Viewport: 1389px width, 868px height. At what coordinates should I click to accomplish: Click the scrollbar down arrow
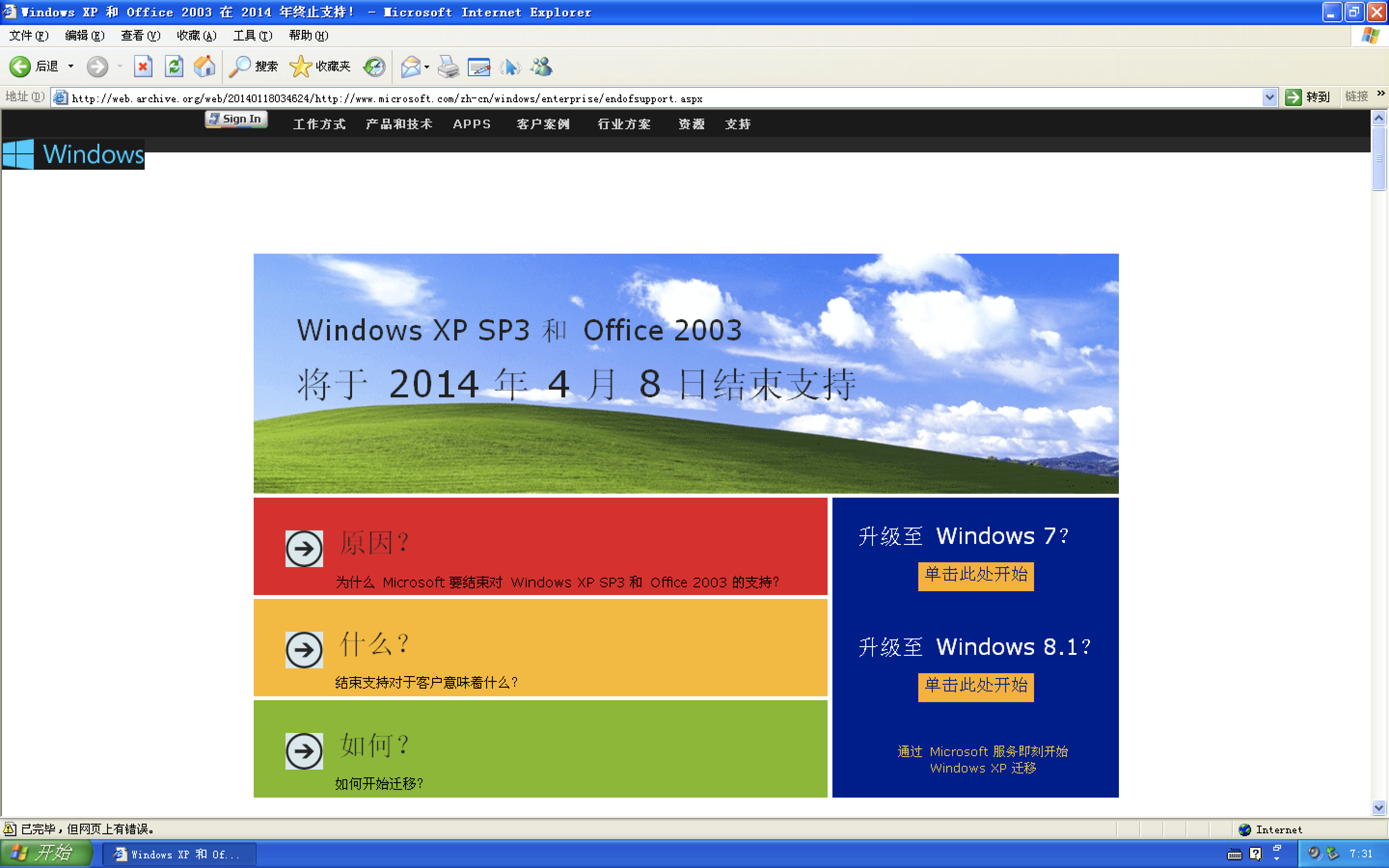[1379, 807]
